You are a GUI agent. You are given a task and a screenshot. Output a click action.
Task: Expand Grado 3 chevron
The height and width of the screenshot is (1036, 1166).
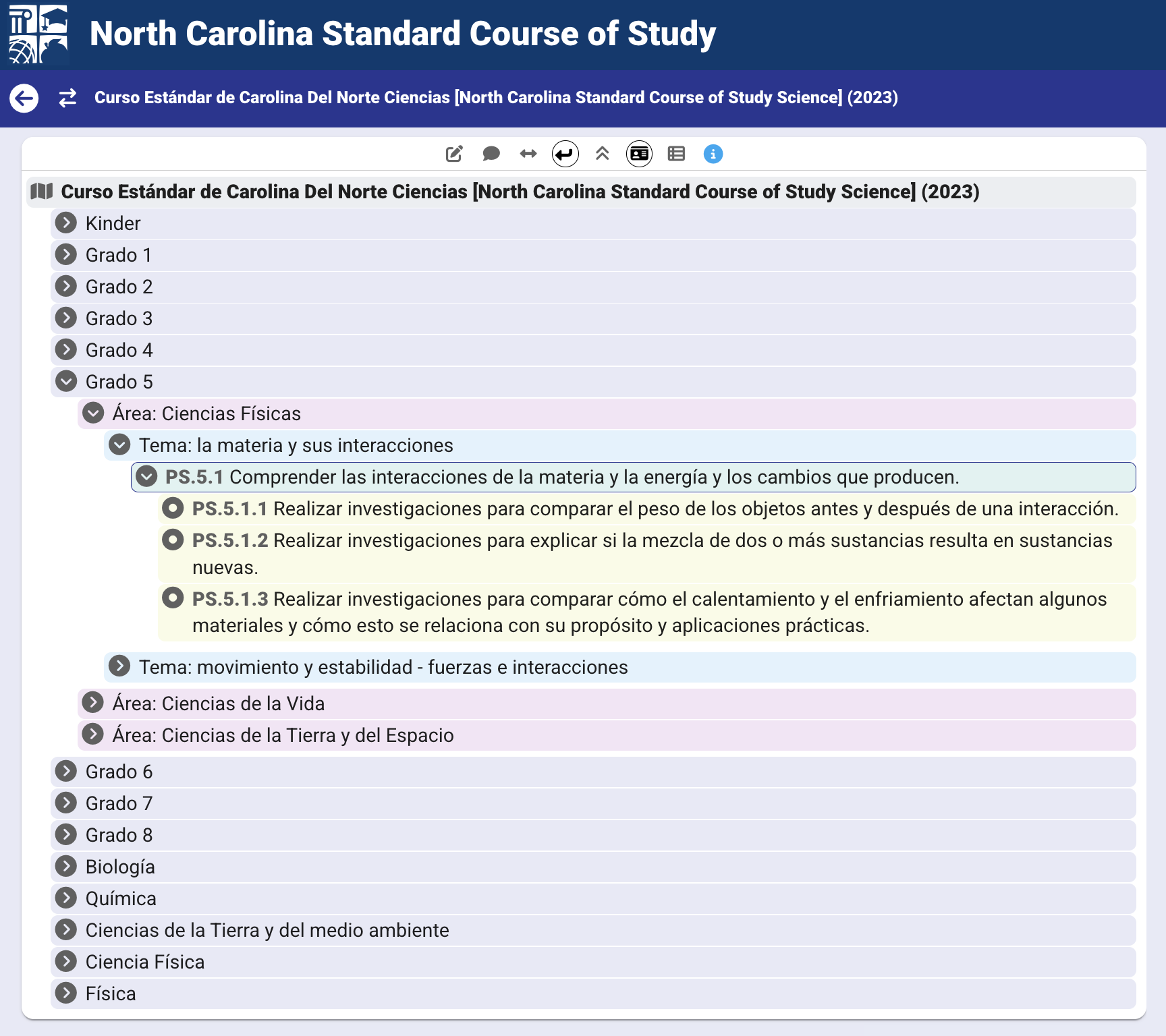[66, 318]
